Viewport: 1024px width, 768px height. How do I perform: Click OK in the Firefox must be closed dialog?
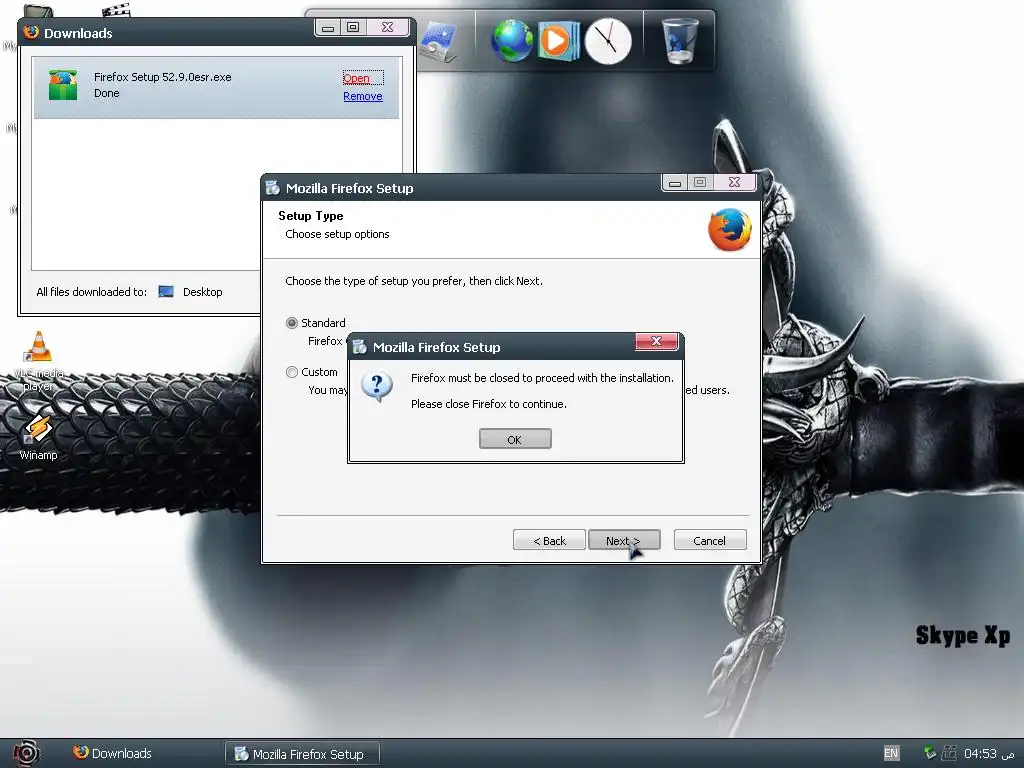515,439
